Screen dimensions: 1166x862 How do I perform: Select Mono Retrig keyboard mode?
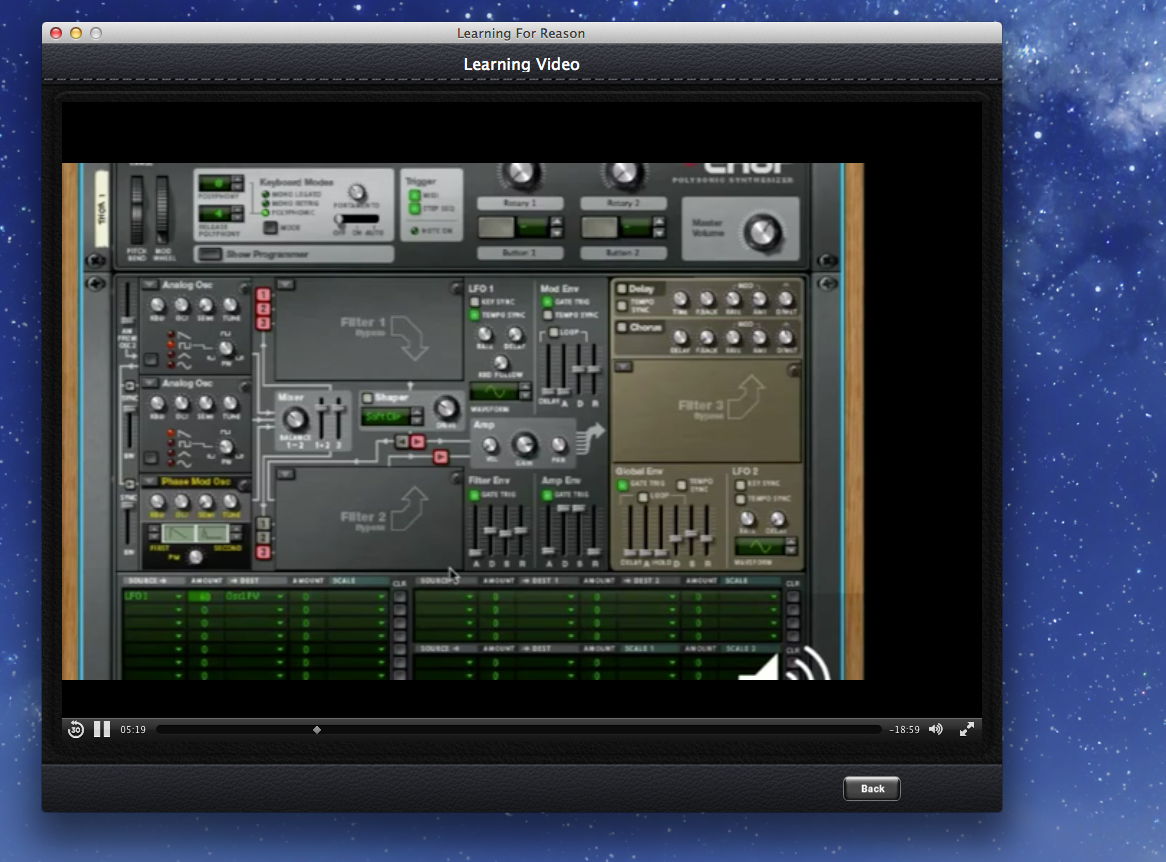(265, 203)
